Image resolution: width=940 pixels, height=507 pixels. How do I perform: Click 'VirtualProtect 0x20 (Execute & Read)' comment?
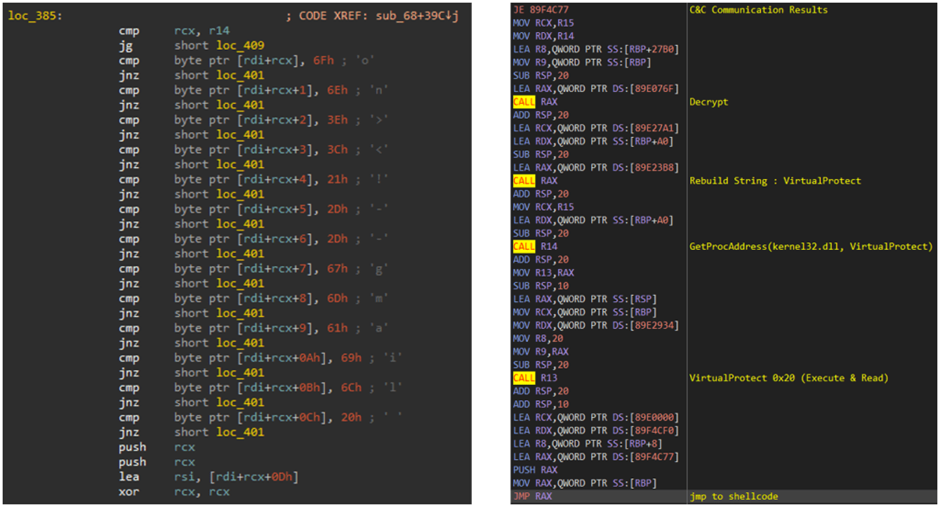tap(789, 378)
